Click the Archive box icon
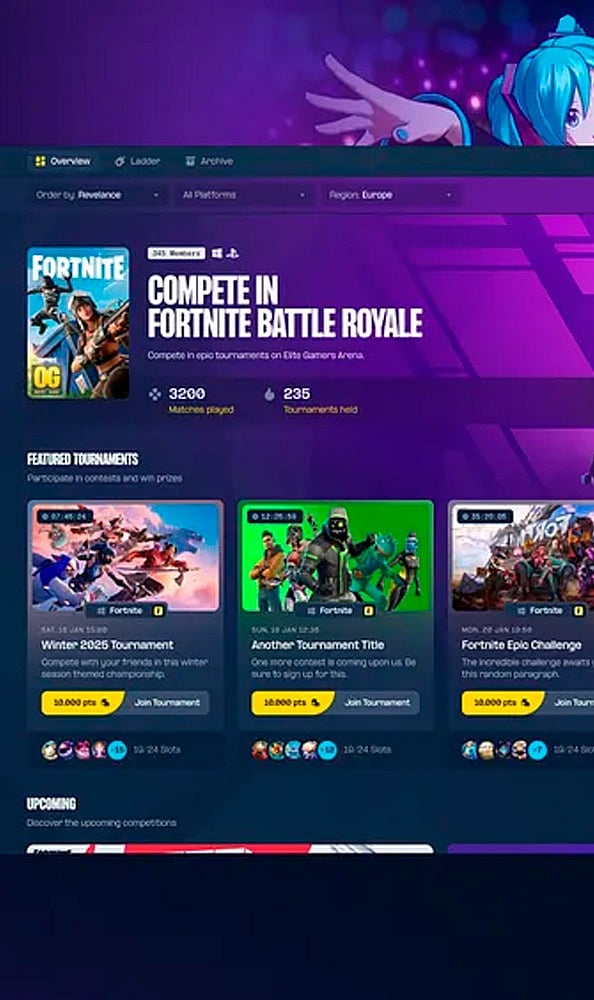594x1000 pixels. click(x=189, y=161)
